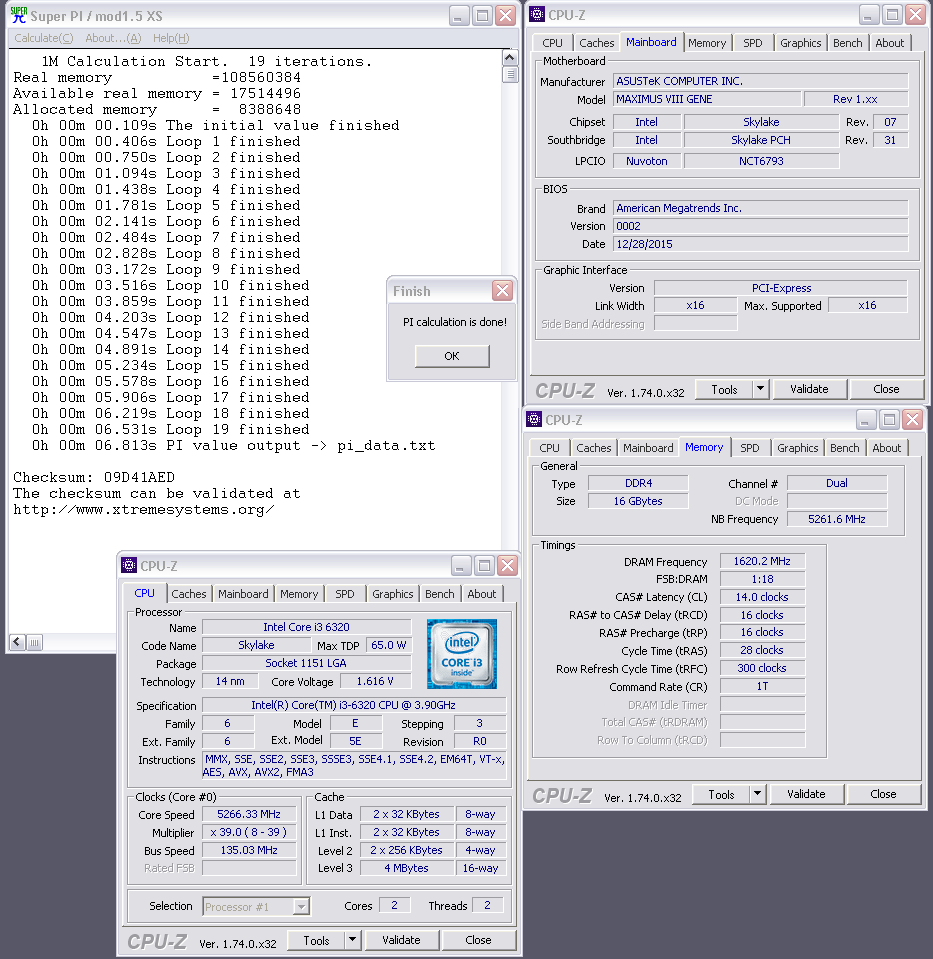Open Bench tab in Mainboard window
Image resolution: width=933 pixels, height=959 pixels.
[847, 43]
